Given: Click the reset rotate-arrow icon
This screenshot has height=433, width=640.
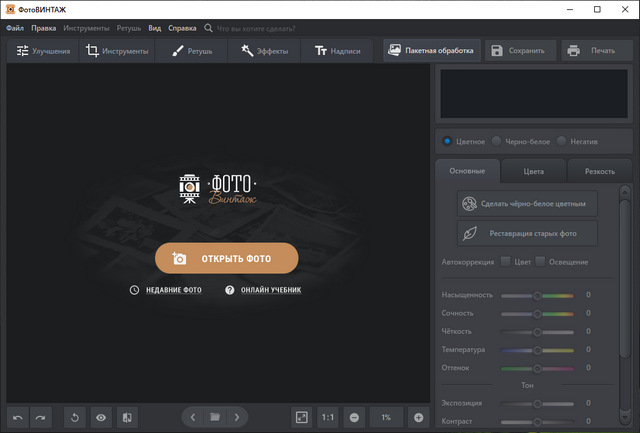Looking at the screenshot, I should pos(75,417).
